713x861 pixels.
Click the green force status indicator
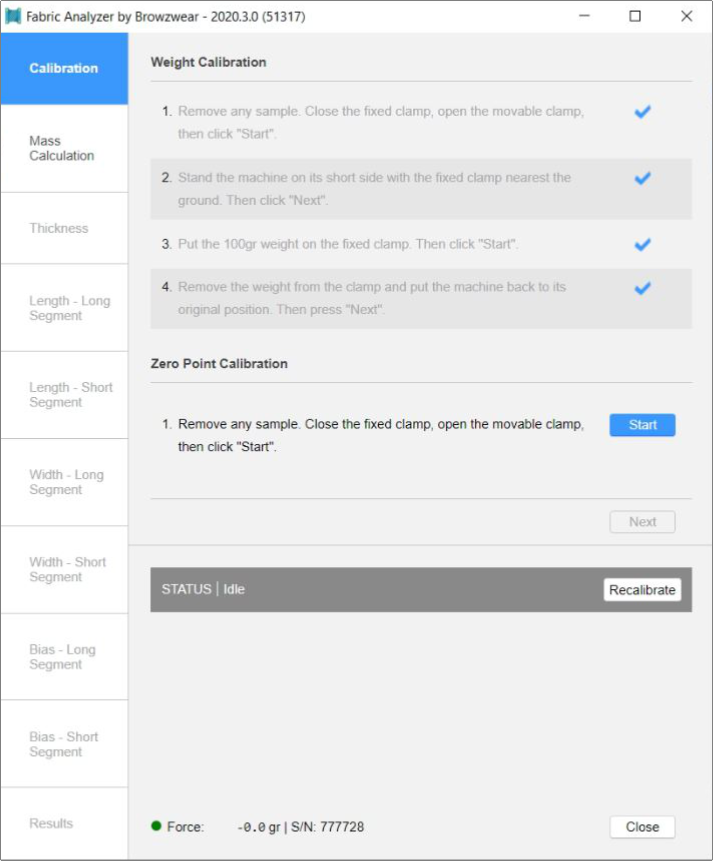pos(156,826)
